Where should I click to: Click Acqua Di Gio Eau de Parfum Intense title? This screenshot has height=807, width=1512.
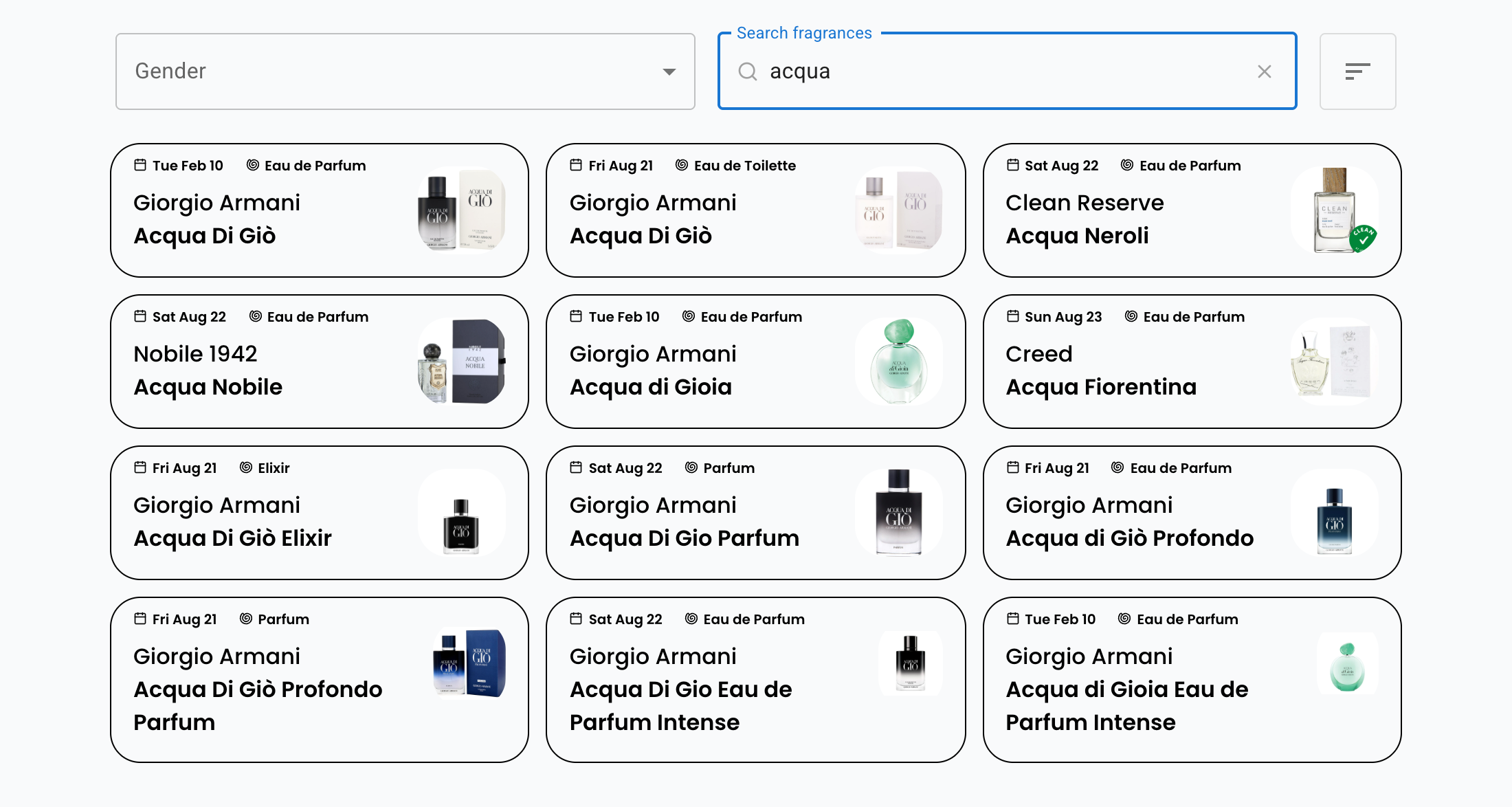[680, 706]
